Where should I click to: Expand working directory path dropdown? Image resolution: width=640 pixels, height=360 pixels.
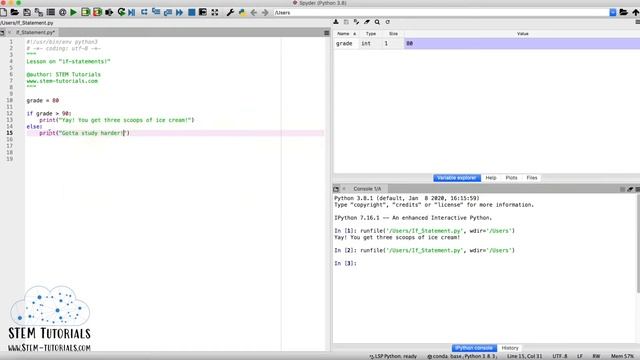[x=613, y=13]
